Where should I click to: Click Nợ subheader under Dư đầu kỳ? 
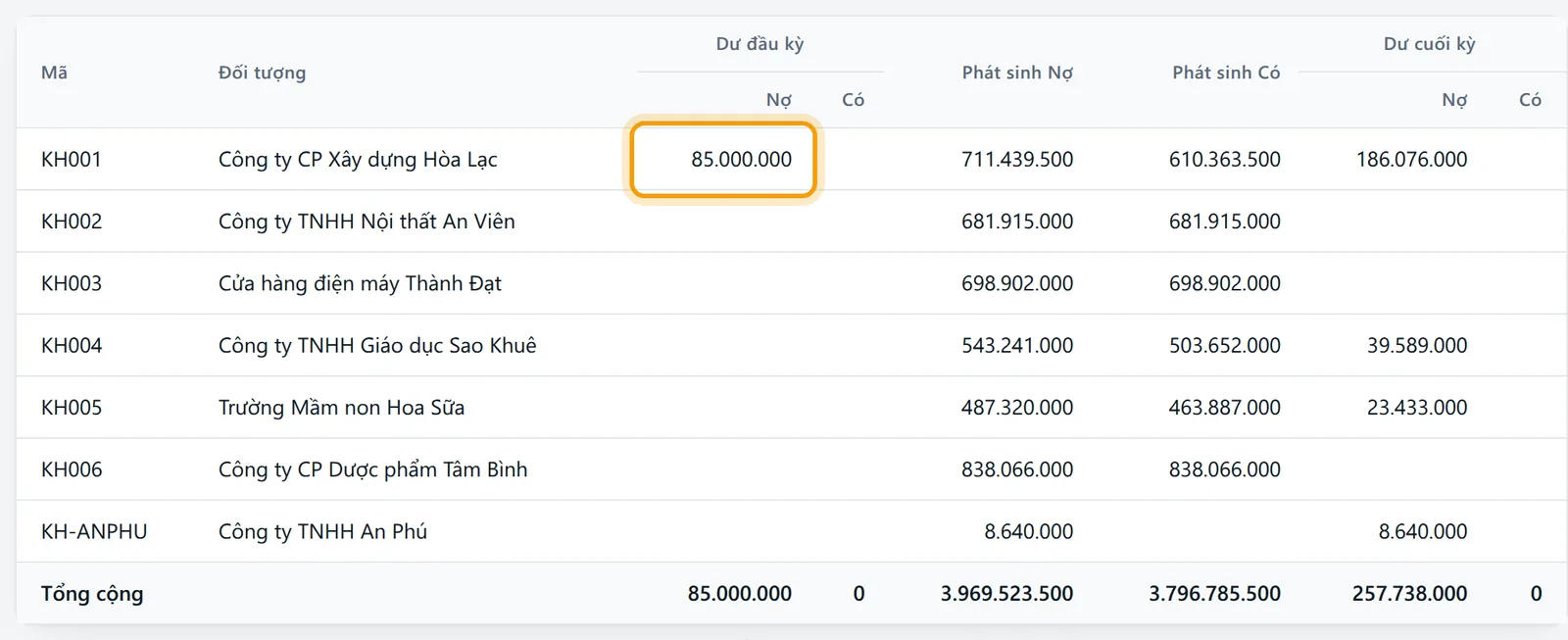pyautogui.click(x=778, y=100)
